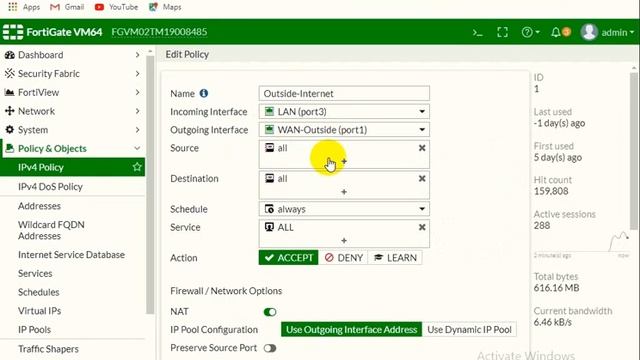Viewport: 640px width, 360px height.
Task: Open Outgoing Interface dropdown
Action: tap(344, 130)
